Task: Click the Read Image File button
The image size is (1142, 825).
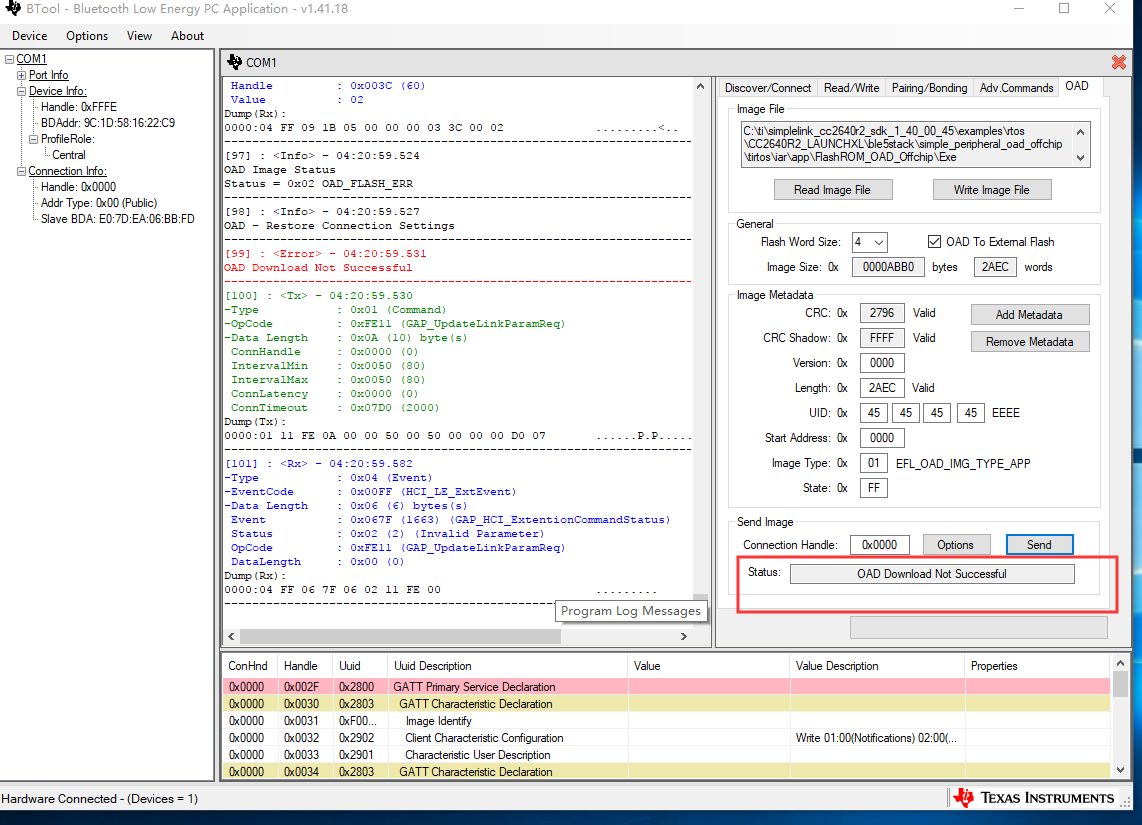Action: (x=832, y=190)
